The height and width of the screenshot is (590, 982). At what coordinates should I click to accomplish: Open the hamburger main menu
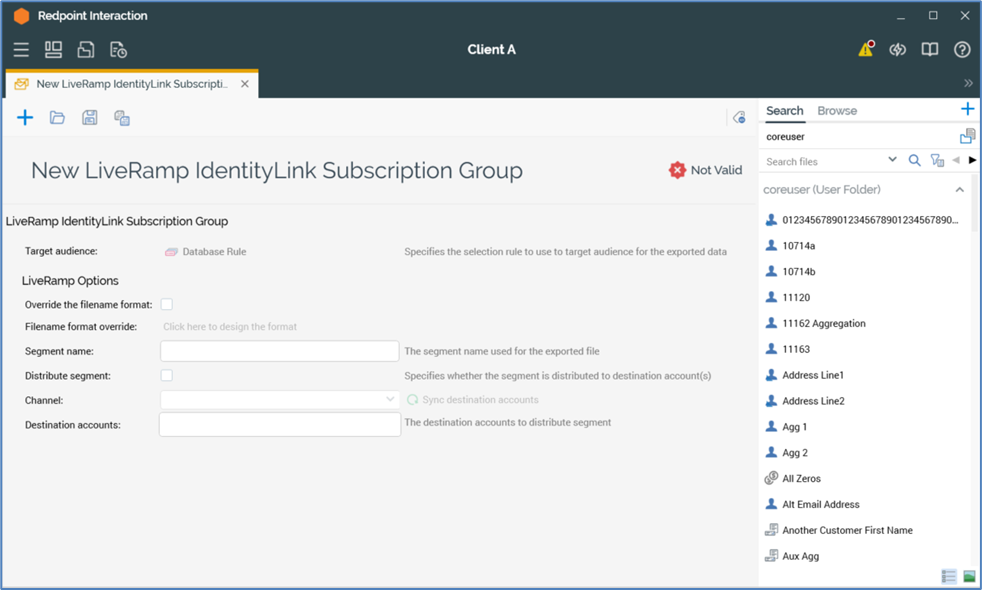point(21,50)
